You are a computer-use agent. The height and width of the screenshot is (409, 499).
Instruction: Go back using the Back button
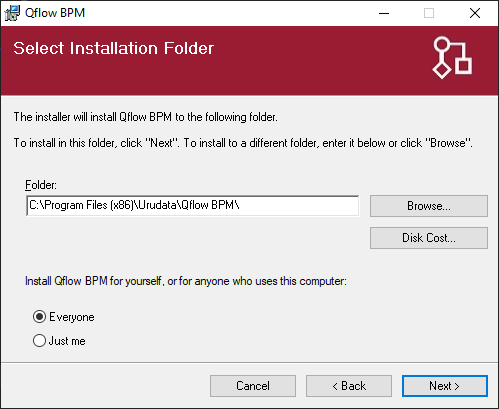click(349, 386)
